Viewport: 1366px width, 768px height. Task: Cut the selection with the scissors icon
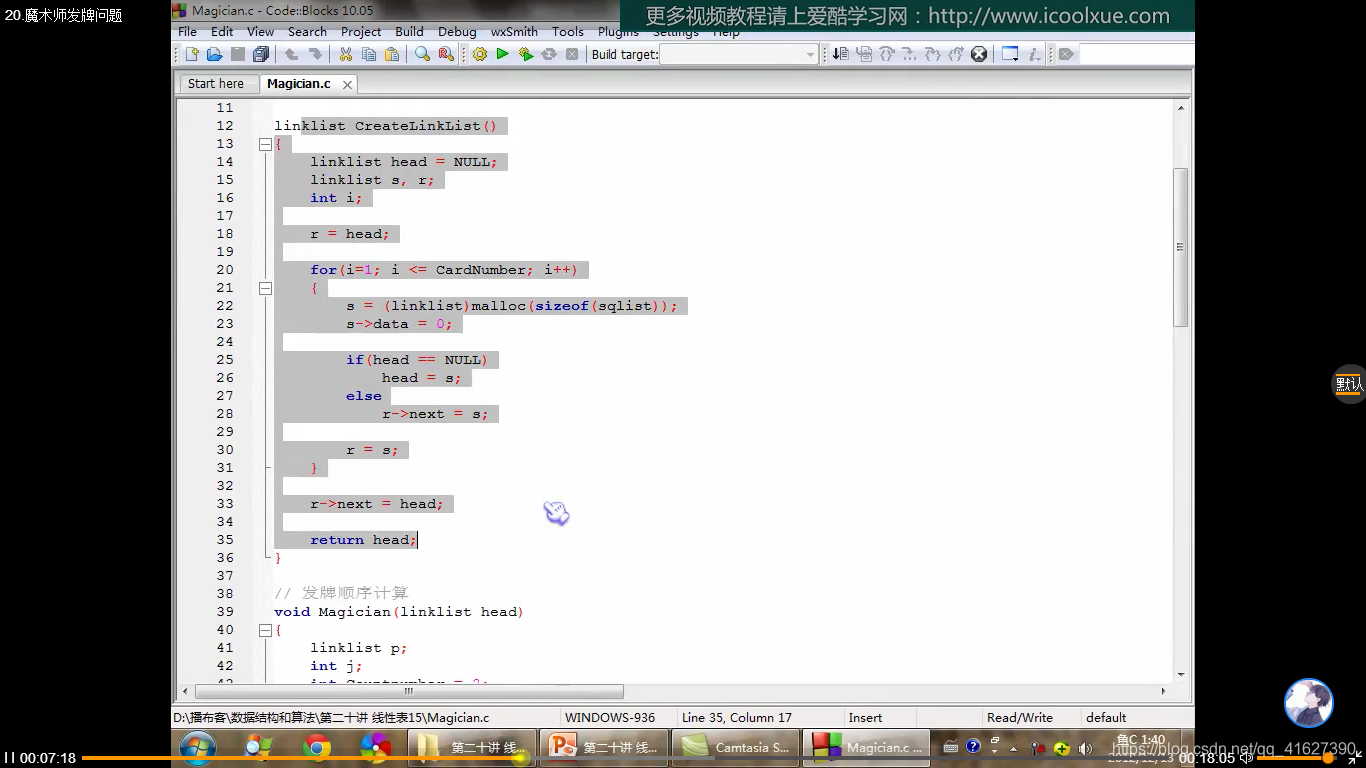[346, 54]
